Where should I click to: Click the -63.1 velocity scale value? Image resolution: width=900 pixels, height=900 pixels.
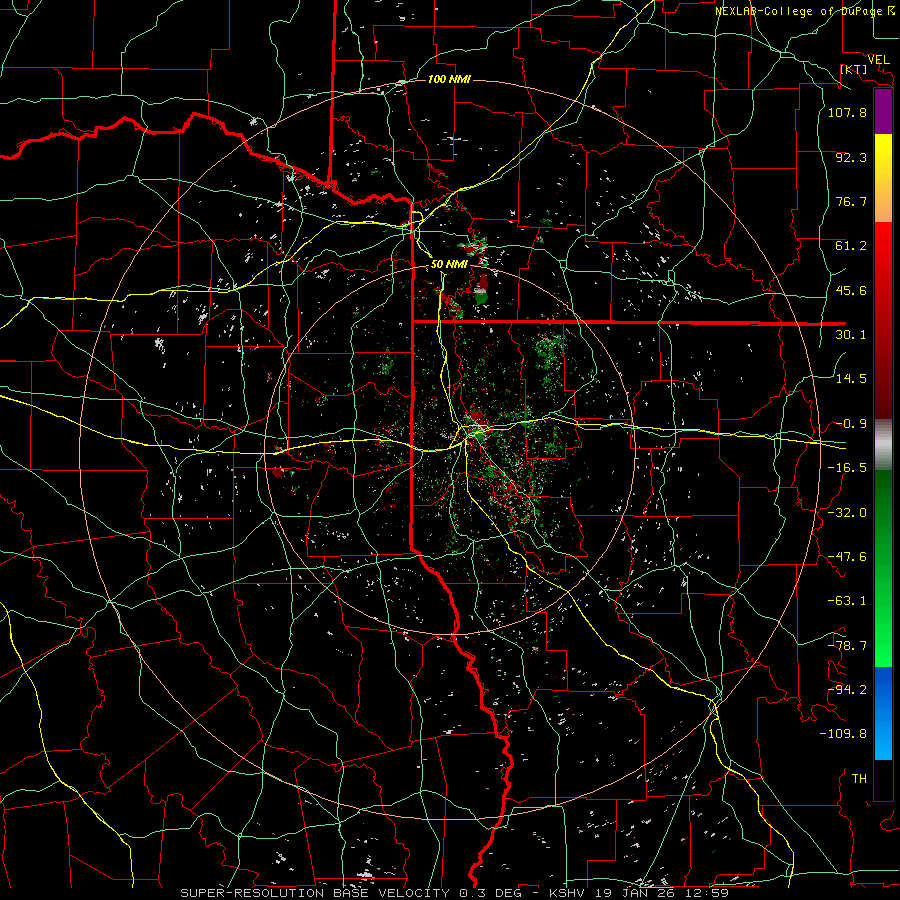[847, 601]
